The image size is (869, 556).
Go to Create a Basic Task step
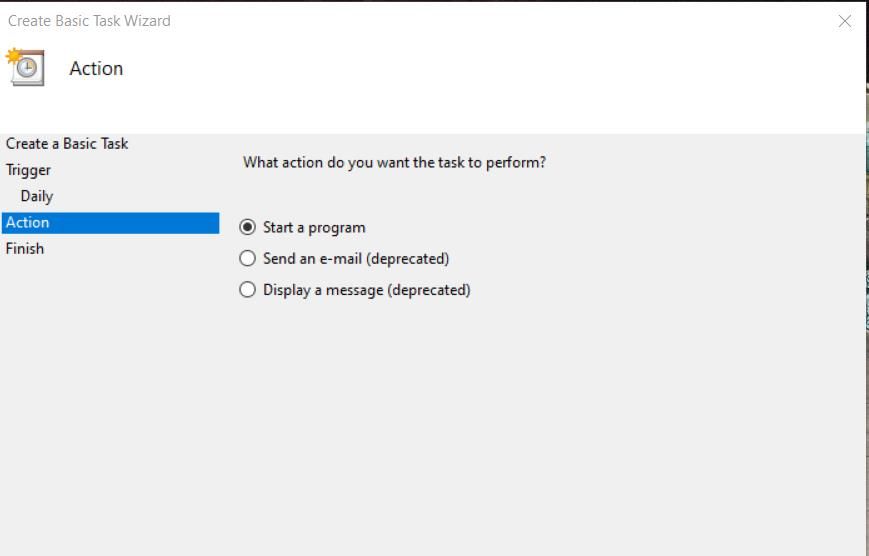(x=67, y=144)
